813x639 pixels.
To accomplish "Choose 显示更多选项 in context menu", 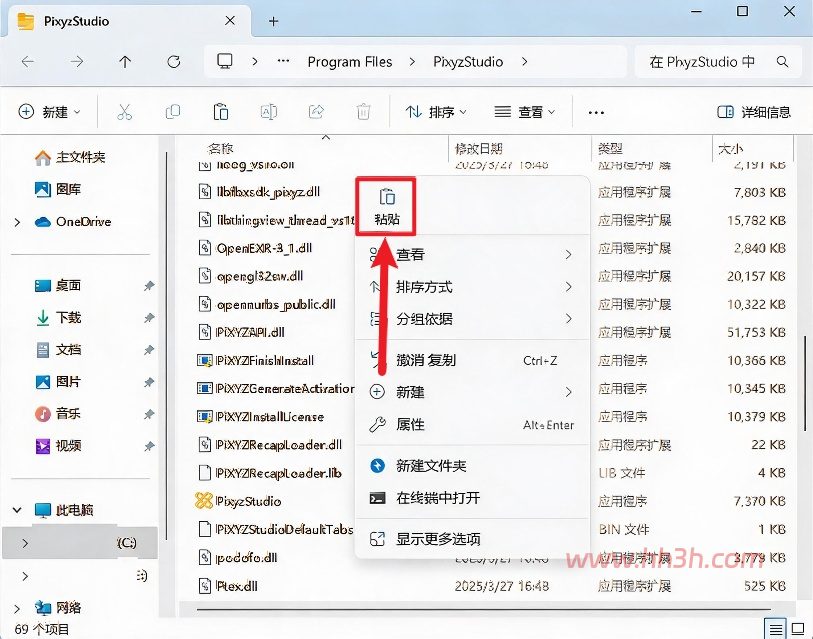I will [472, 539].
